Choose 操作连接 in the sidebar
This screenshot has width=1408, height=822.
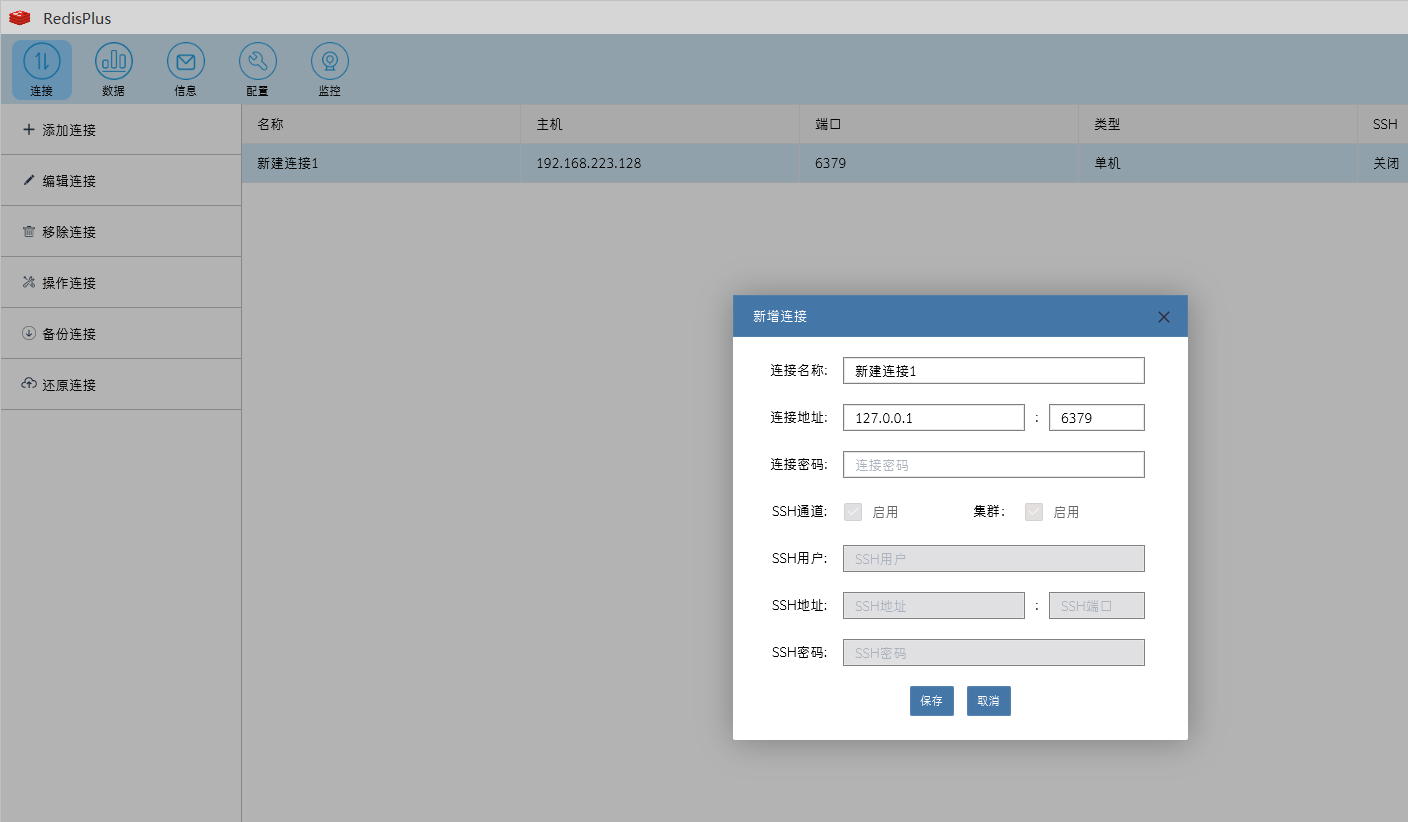pyautogui.click(x=121, y=283)
